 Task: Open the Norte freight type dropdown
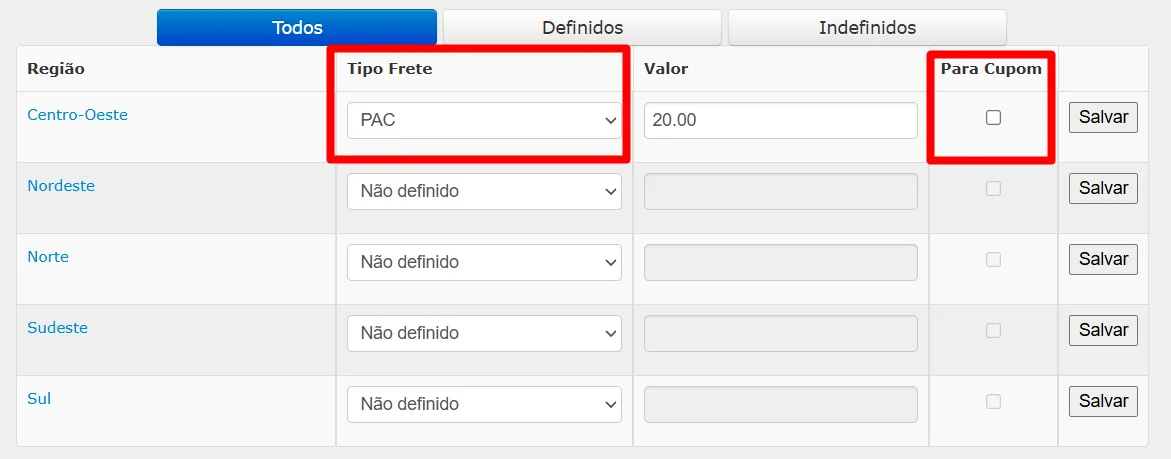point(484,262)
